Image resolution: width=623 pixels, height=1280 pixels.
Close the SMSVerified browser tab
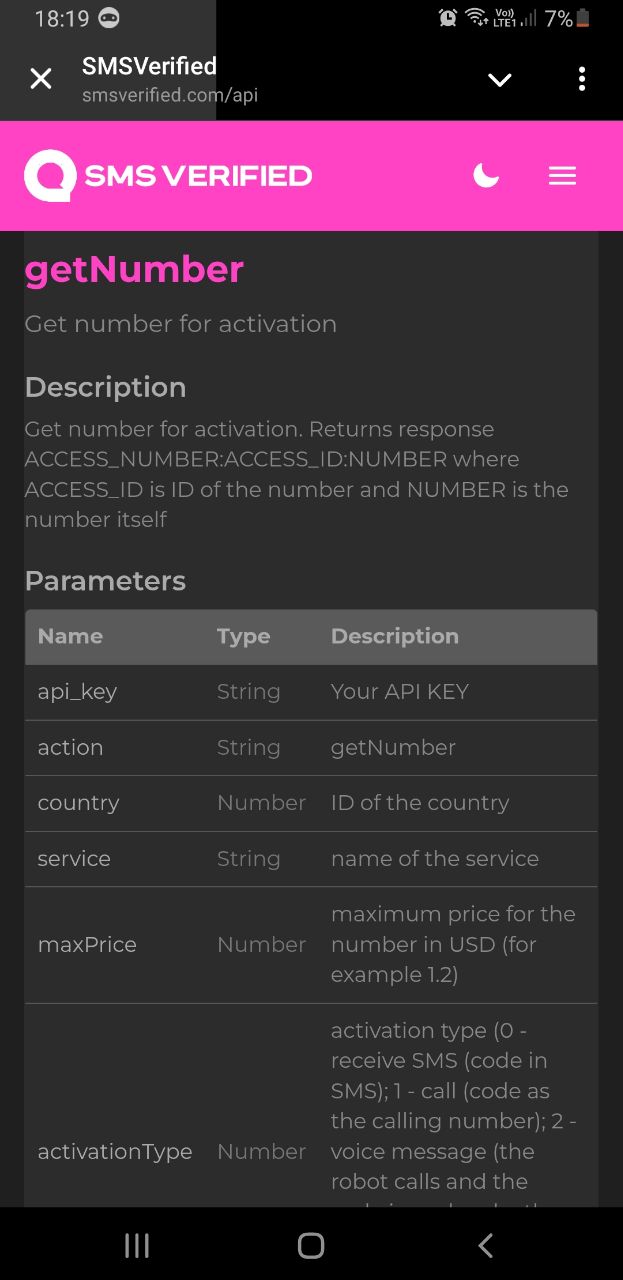click(41, 79)
